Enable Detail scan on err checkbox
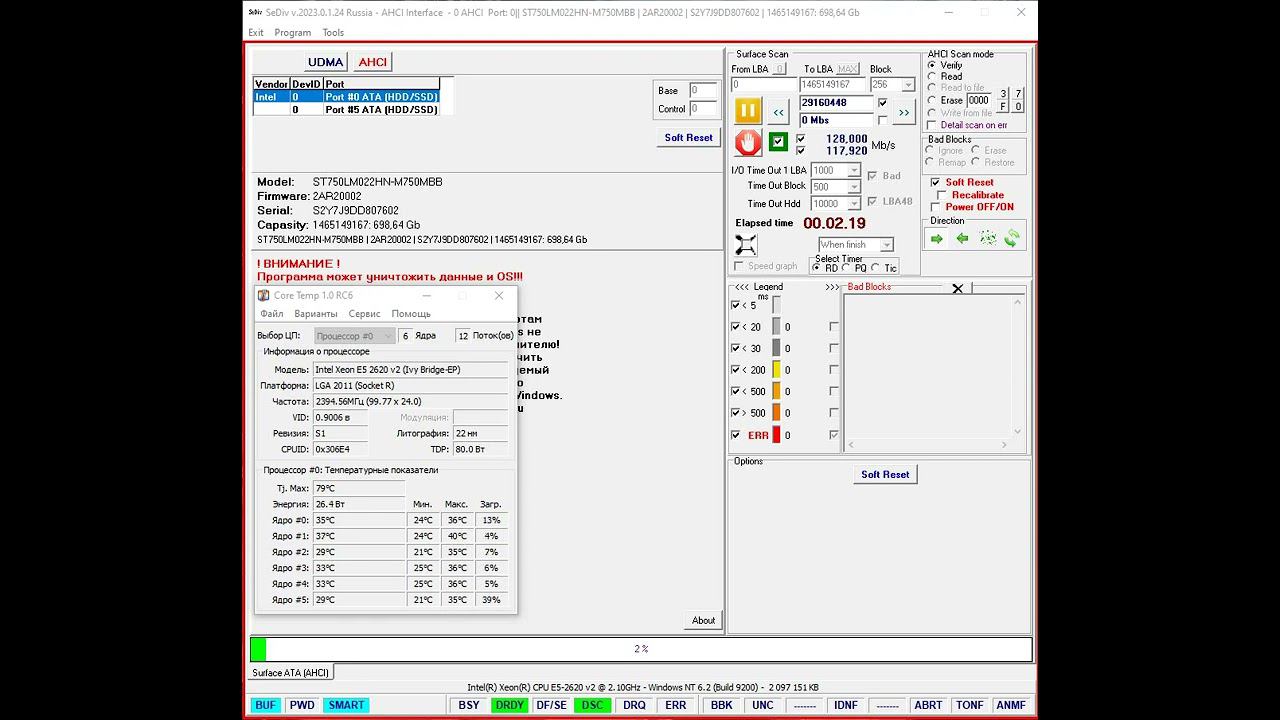The image size is (1280, 720). [x=932, y=125]
